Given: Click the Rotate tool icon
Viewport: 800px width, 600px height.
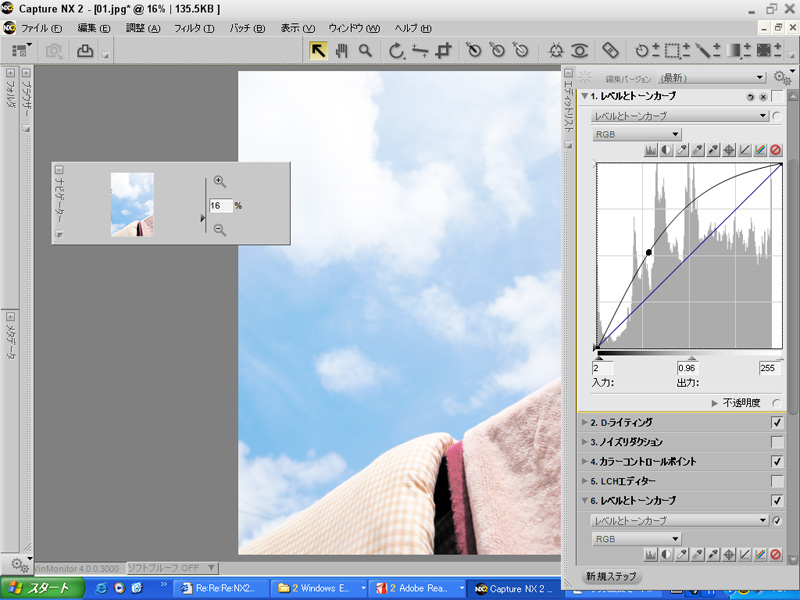Looking at the screenshot, I should [x=397, y=50].
